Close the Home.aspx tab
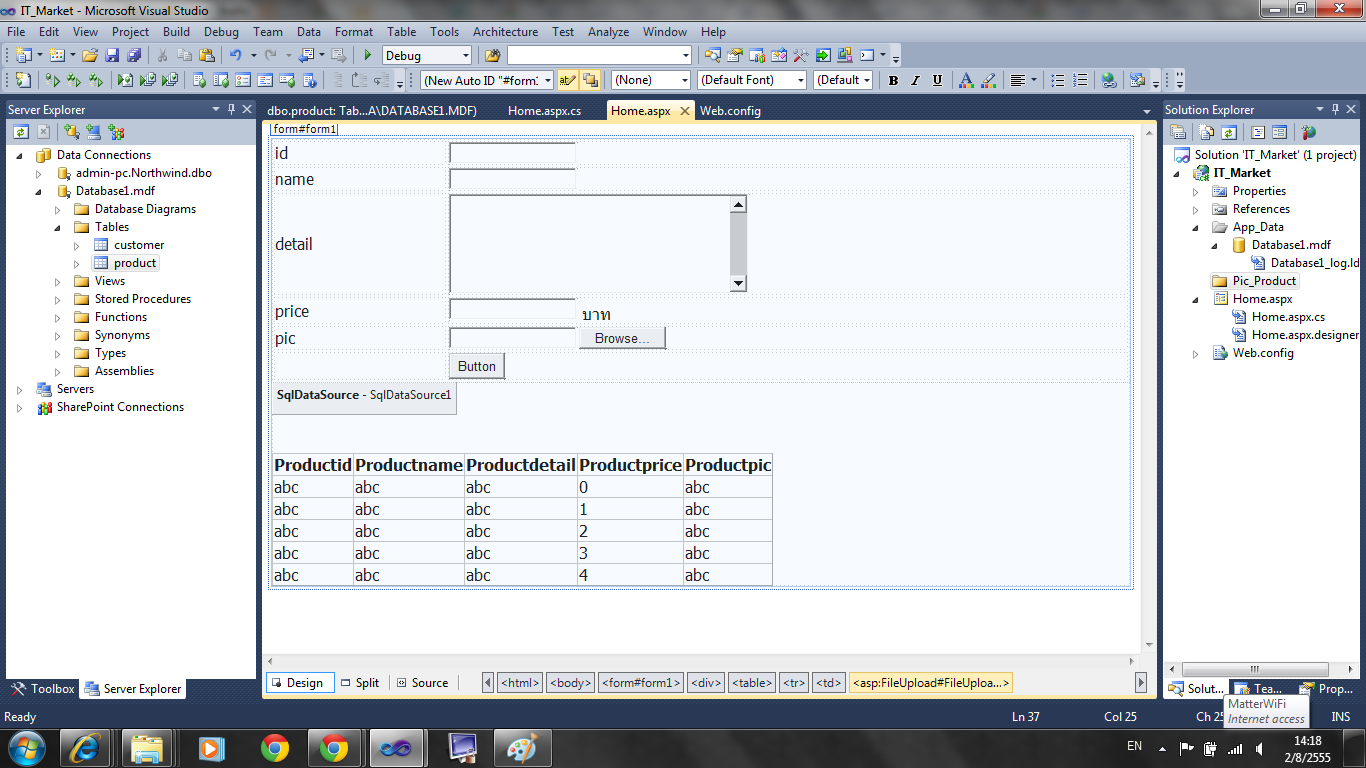 (684, 111)
